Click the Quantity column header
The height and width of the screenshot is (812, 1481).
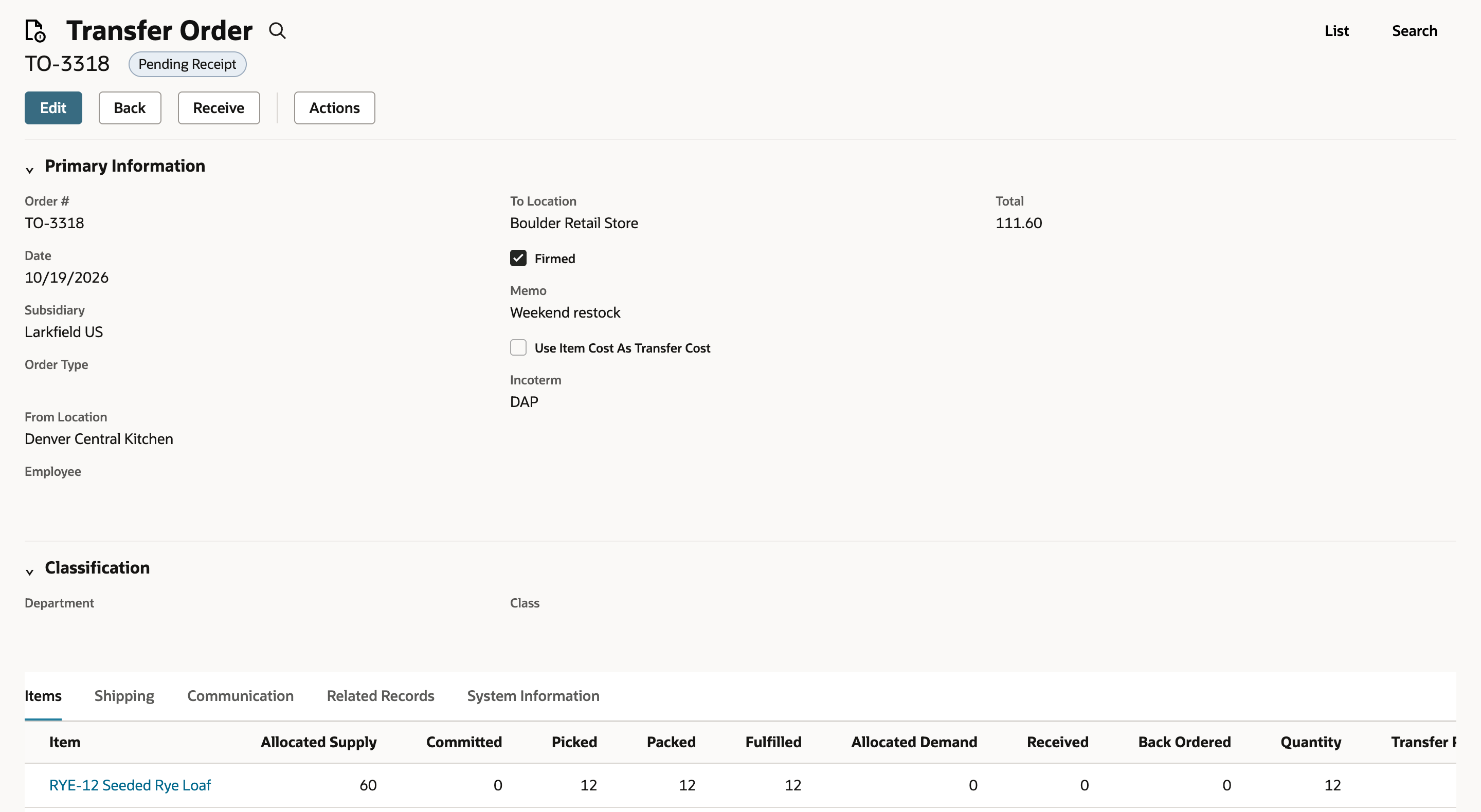click(x=1311, y=742)
